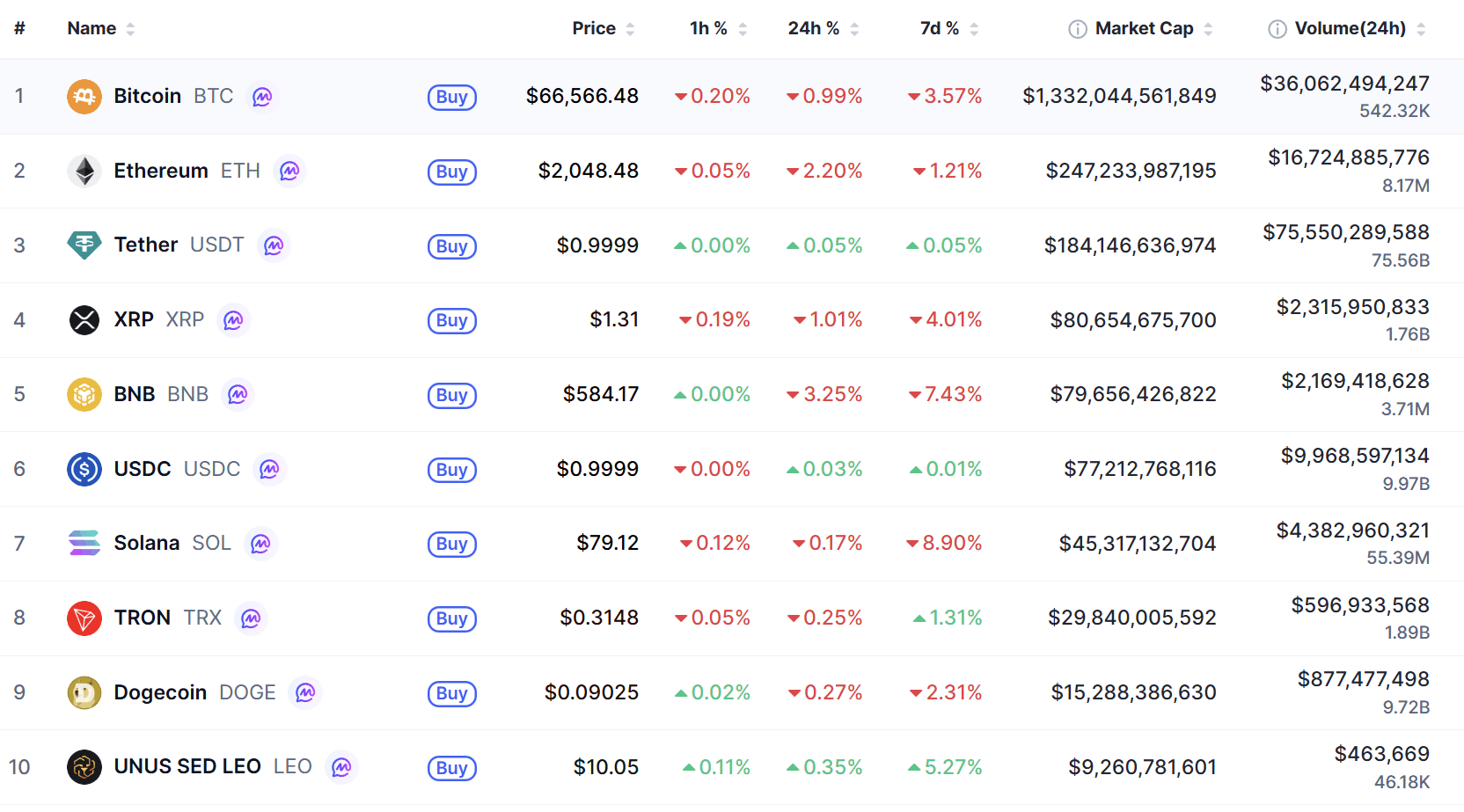Open the Bitcoin coin logo

84,97
